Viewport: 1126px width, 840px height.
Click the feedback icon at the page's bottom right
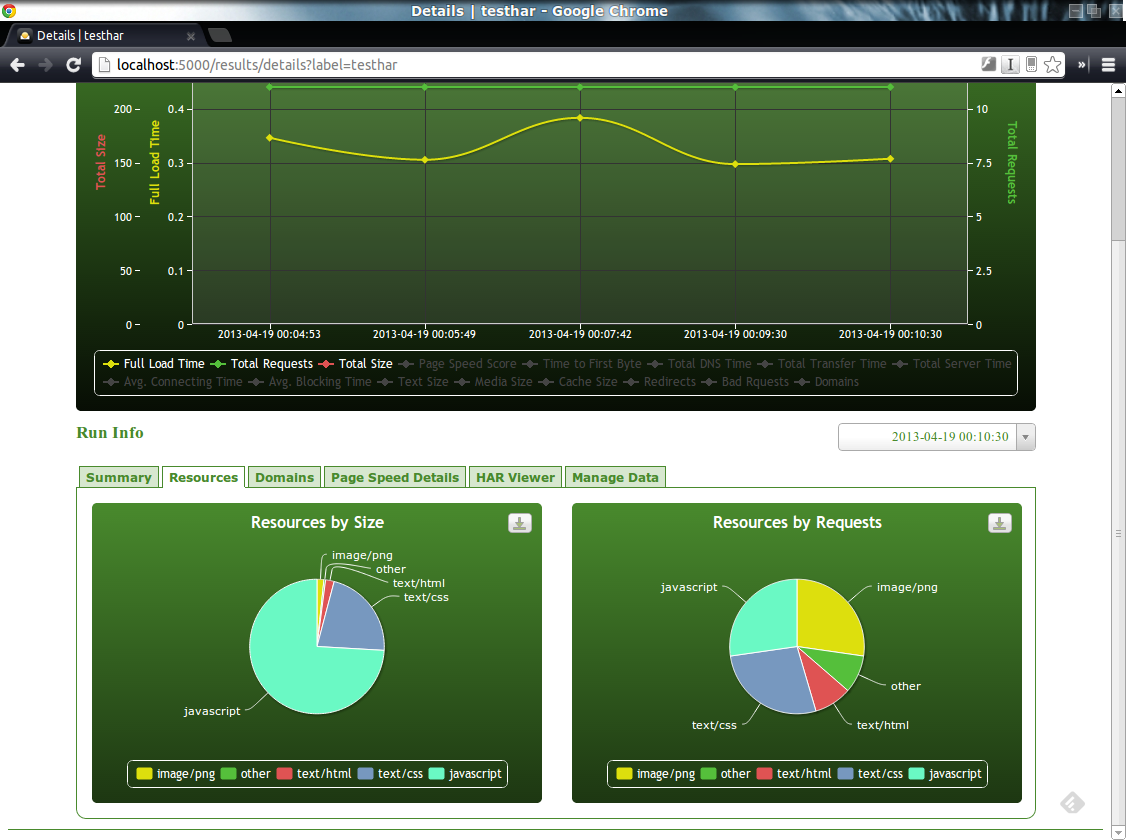pyautogui.click(x=1072, y=803)
